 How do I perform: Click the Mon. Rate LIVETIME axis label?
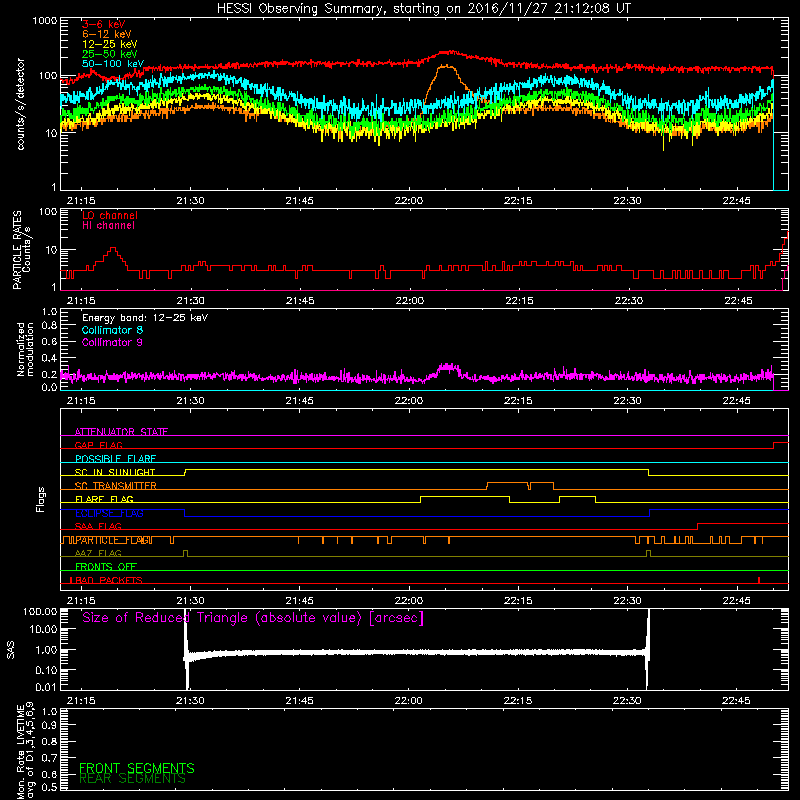tap(26, 752)
